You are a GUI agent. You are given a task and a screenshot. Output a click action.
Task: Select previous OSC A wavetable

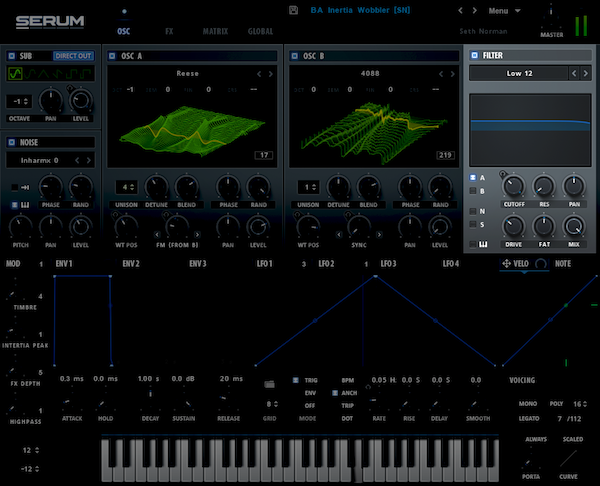pyautogui.click(x=259, y=74)
